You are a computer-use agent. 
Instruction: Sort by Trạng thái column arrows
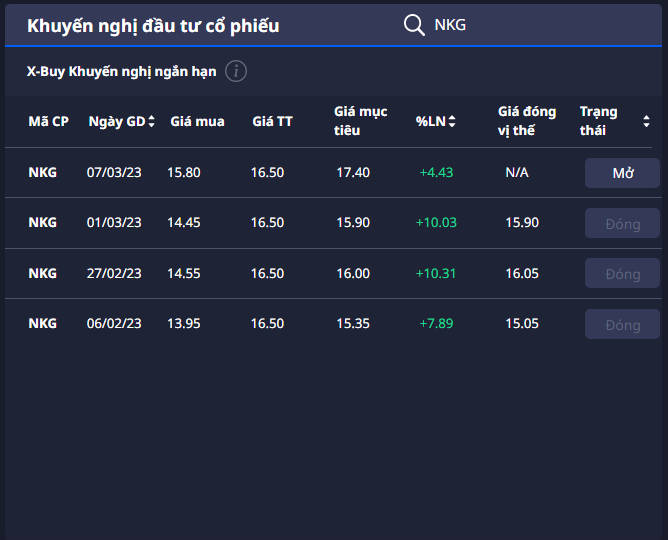645,122
